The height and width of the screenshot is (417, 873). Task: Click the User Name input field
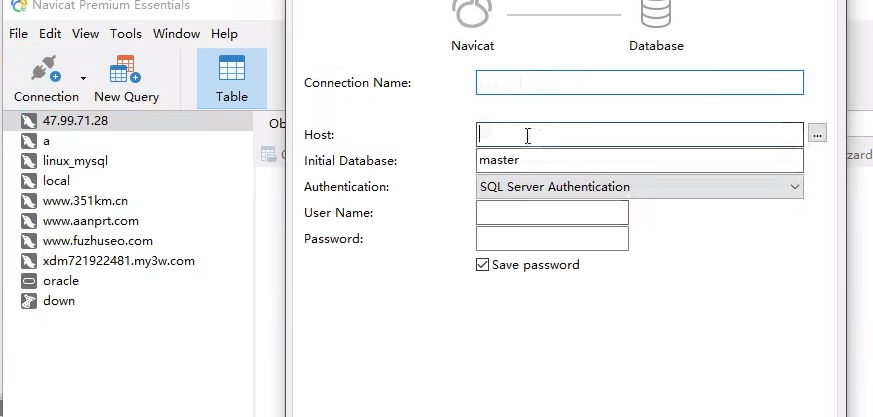(552, 213)
